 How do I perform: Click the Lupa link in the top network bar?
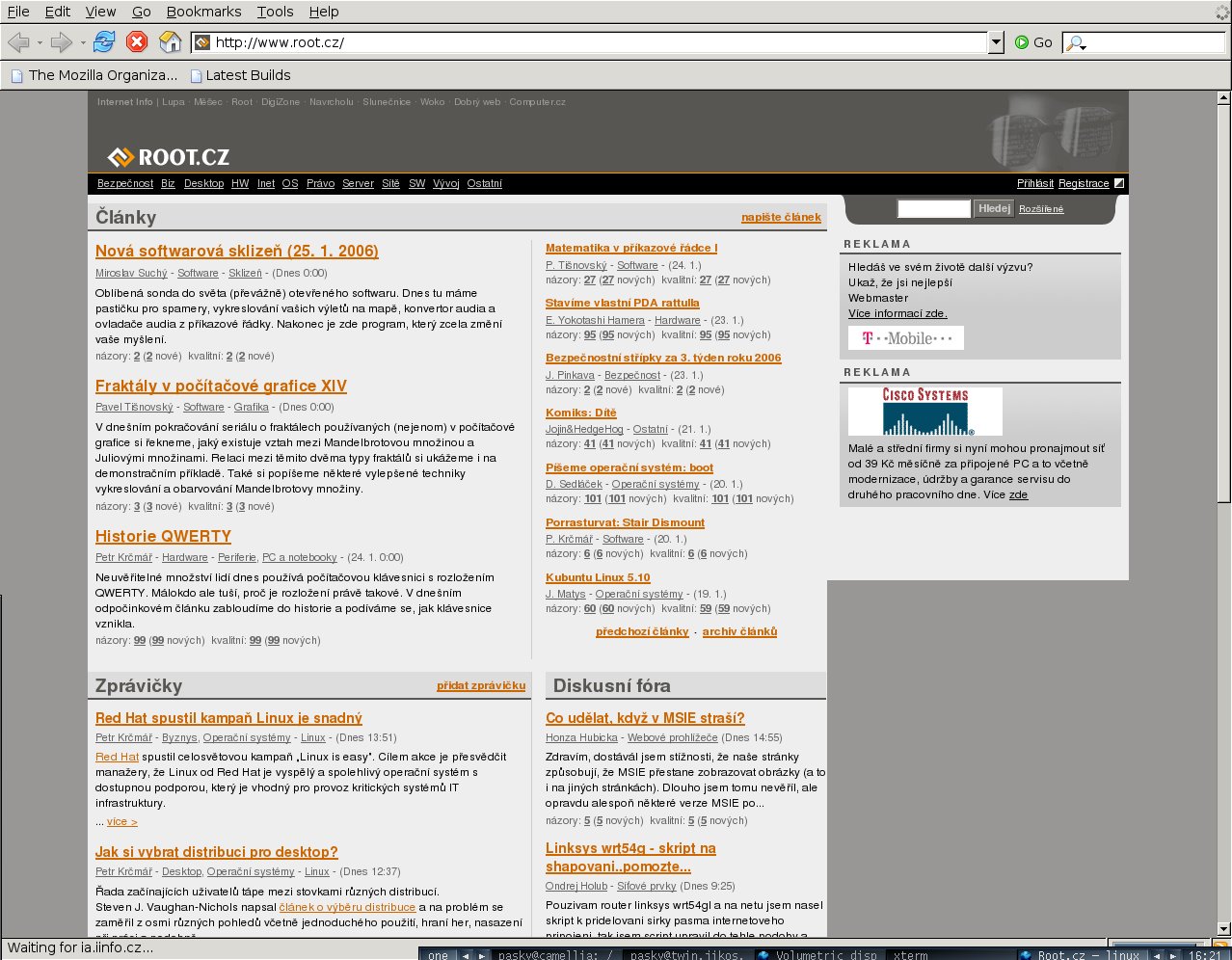174,102
